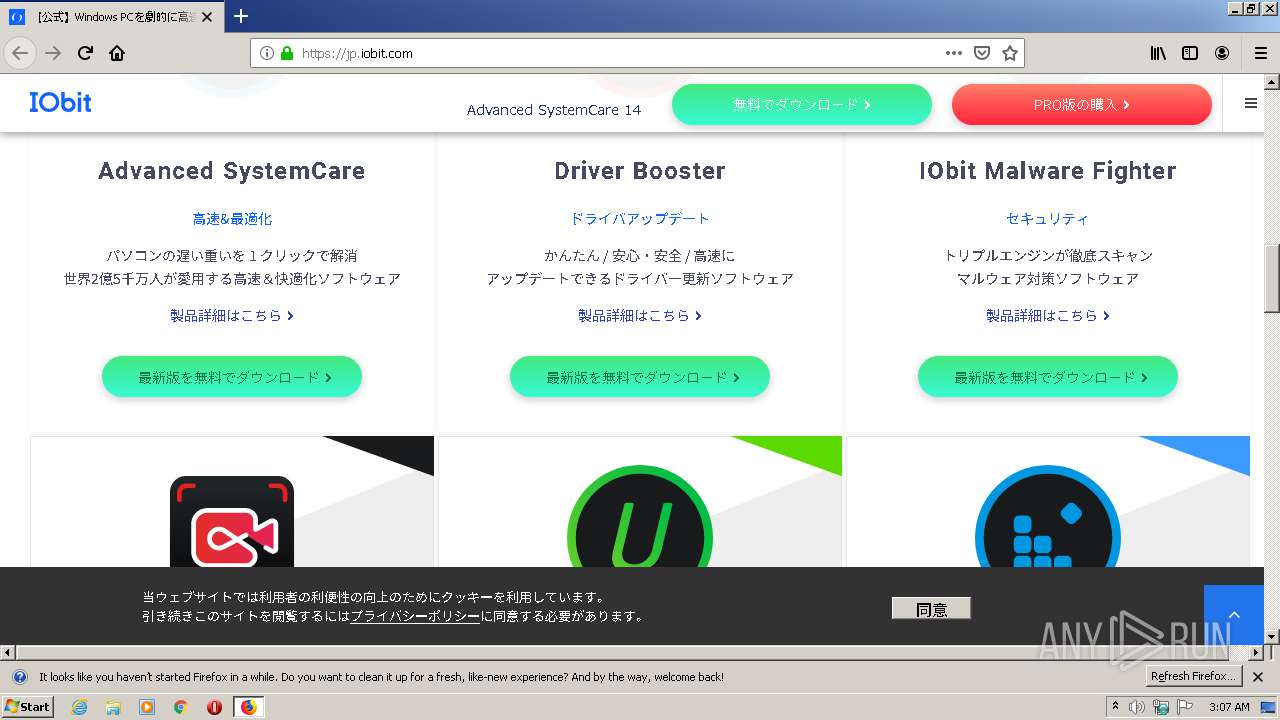Image resolution: width=1280 pixels, height=720 pixels.
Task: Click the ドライバアップデート category link
Action: pyautogui.click(x=640, y=218)
